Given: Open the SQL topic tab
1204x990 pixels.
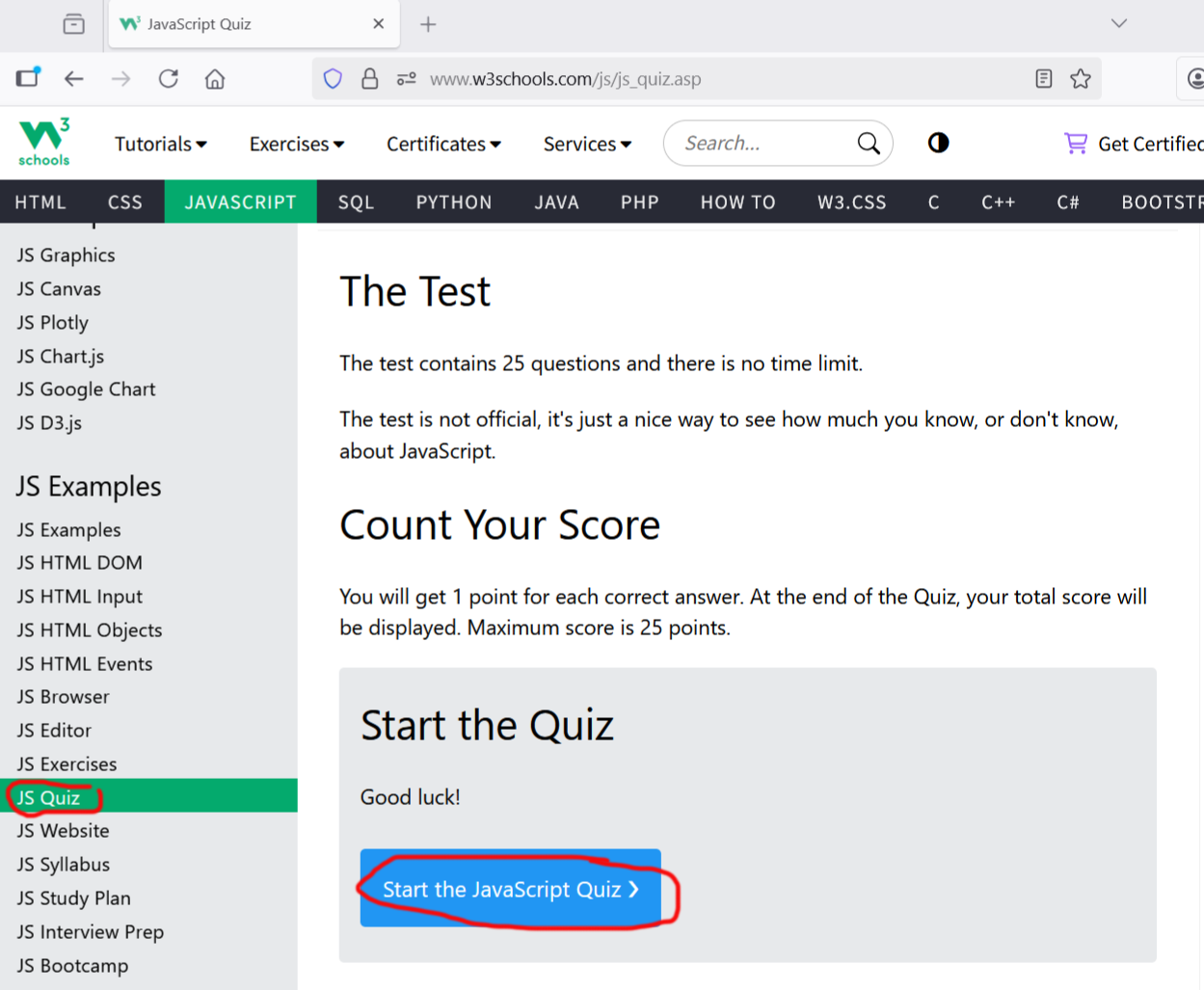Looking at the screenshot, I should click(x=356, y=201).
